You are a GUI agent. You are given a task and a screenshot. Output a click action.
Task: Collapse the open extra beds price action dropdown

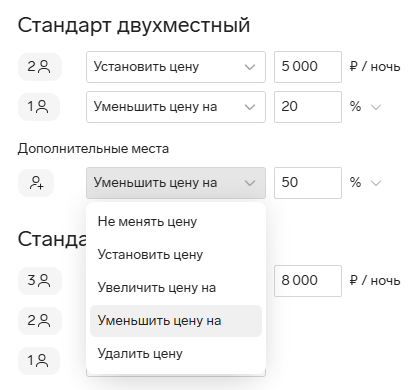(x=176, y=183)
